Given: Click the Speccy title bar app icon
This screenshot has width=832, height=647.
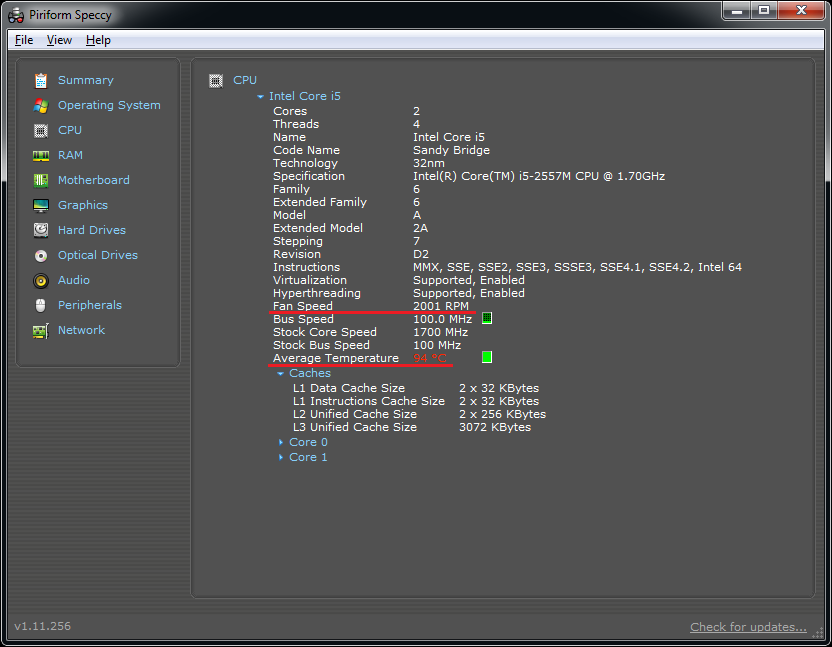Looking at the screenshot, I should 16,15.
